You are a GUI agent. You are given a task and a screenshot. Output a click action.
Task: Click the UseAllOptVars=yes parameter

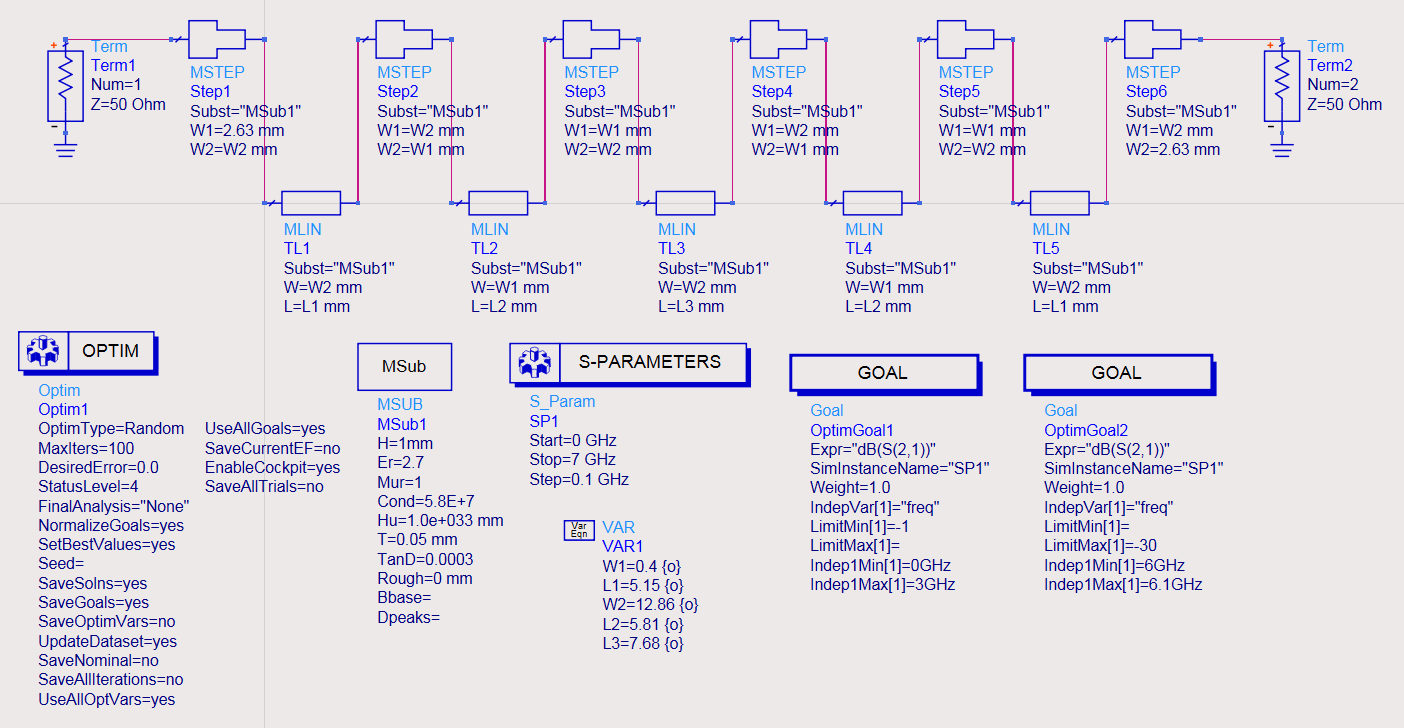coord(107,700)
